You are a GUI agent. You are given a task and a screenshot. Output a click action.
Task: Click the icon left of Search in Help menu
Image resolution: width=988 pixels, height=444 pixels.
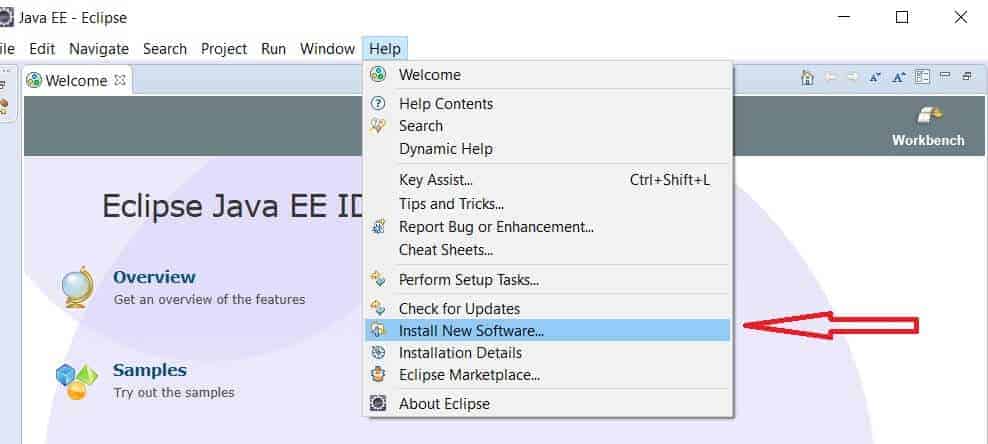click(x=377, y=125)
